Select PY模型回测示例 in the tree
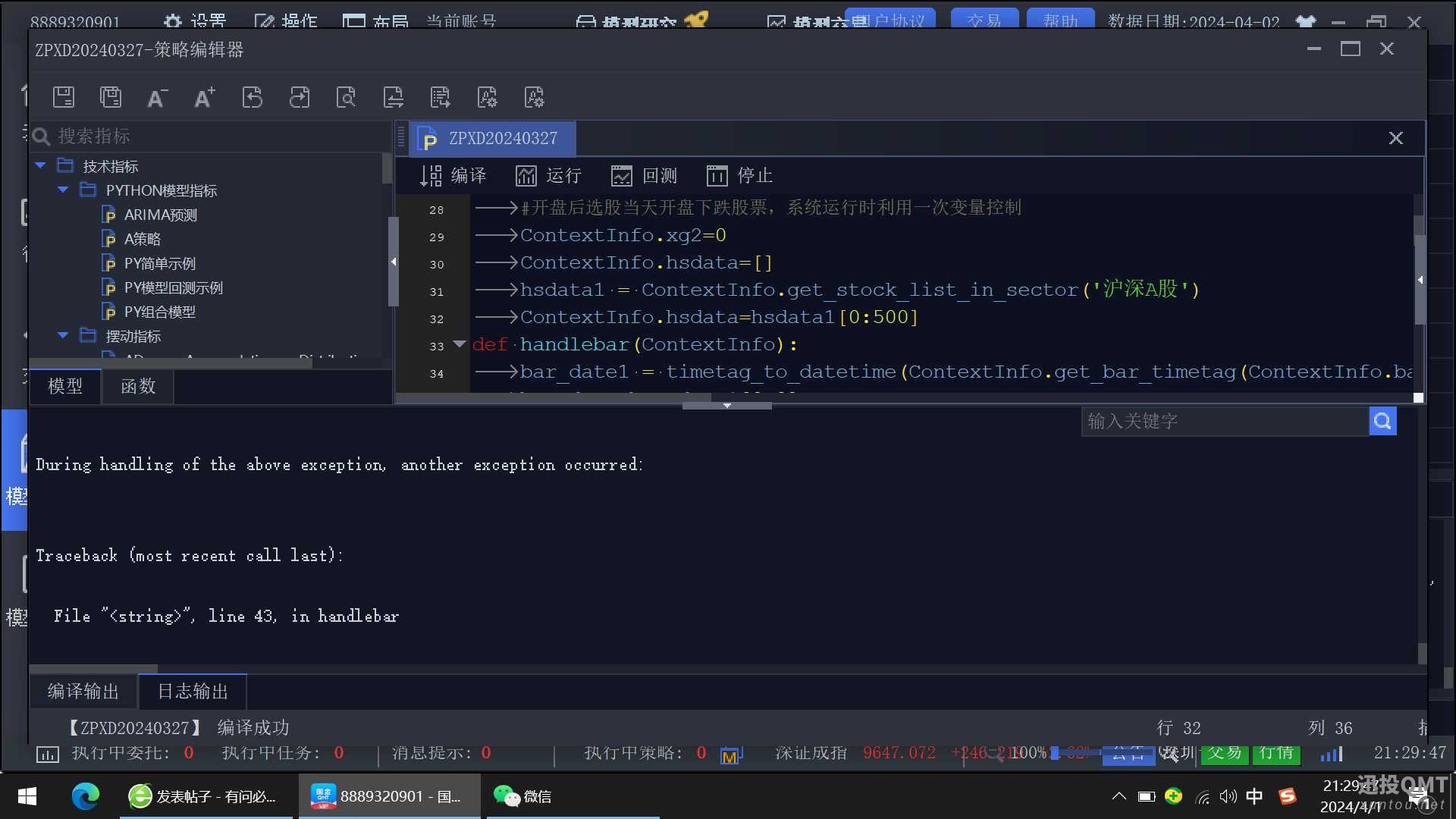This screenshot has width=1456, height=819. click(173, 287)
